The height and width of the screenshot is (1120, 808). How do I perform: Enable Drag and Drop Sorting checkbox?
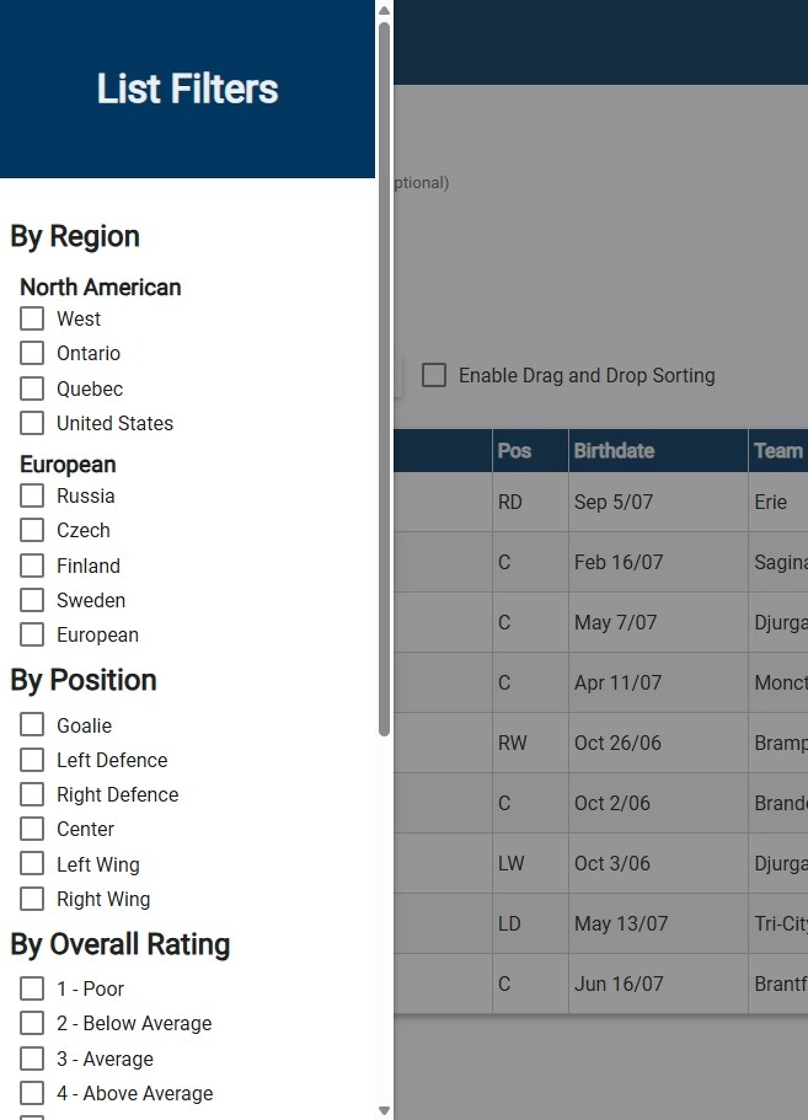(434, 375)
